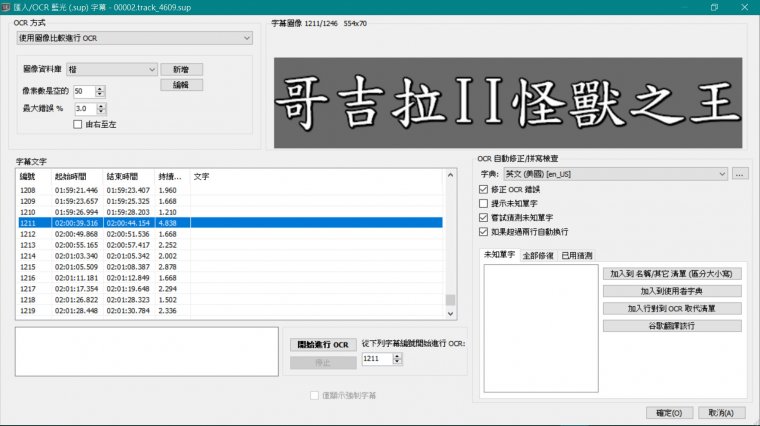This screenshot has height=426, width=760.
Task: Select subtitle row 1209
Action: point(230,201)
